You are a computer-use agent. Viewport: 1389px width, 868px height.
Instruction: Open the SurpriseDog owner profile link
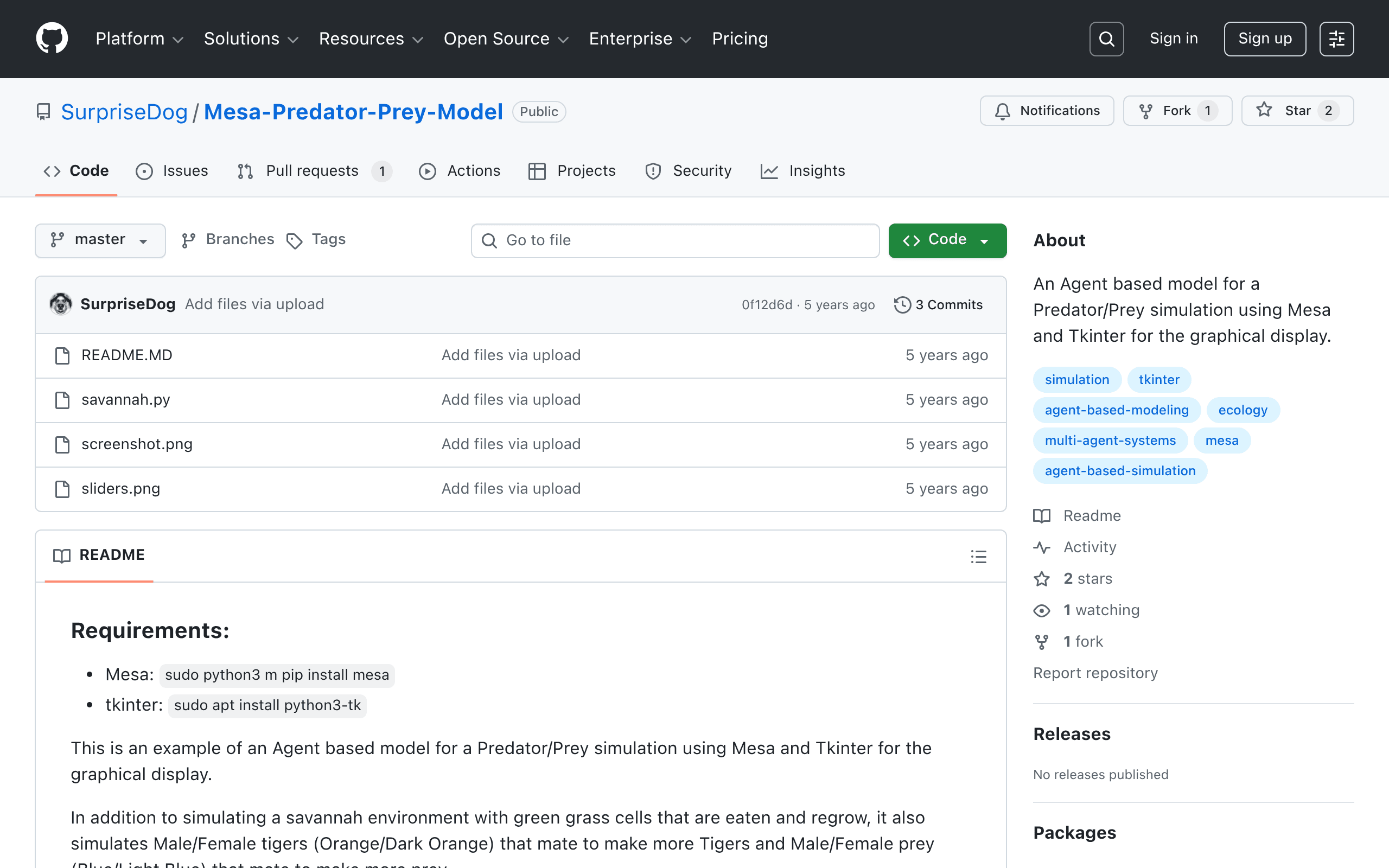[x=125, y=111]
